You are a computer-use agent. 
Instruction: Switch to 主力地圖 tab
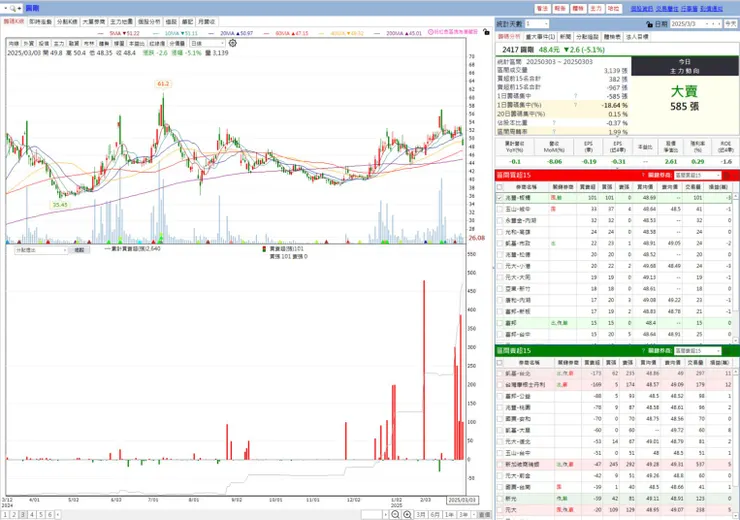tap(121, 22)
